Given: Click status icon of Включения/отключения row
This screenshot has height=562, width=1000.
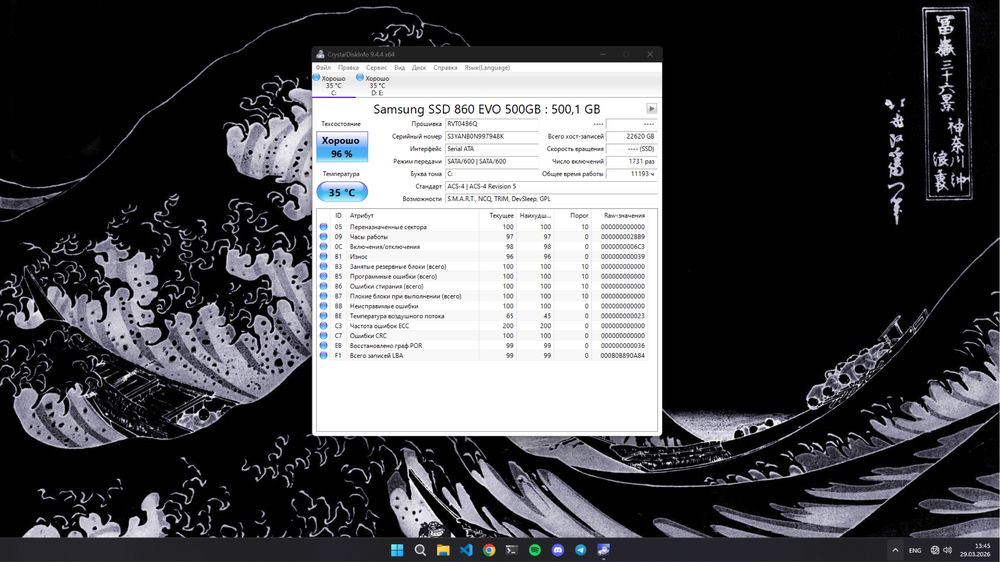Looking at the screenshot, I should [x=323, y=247].
